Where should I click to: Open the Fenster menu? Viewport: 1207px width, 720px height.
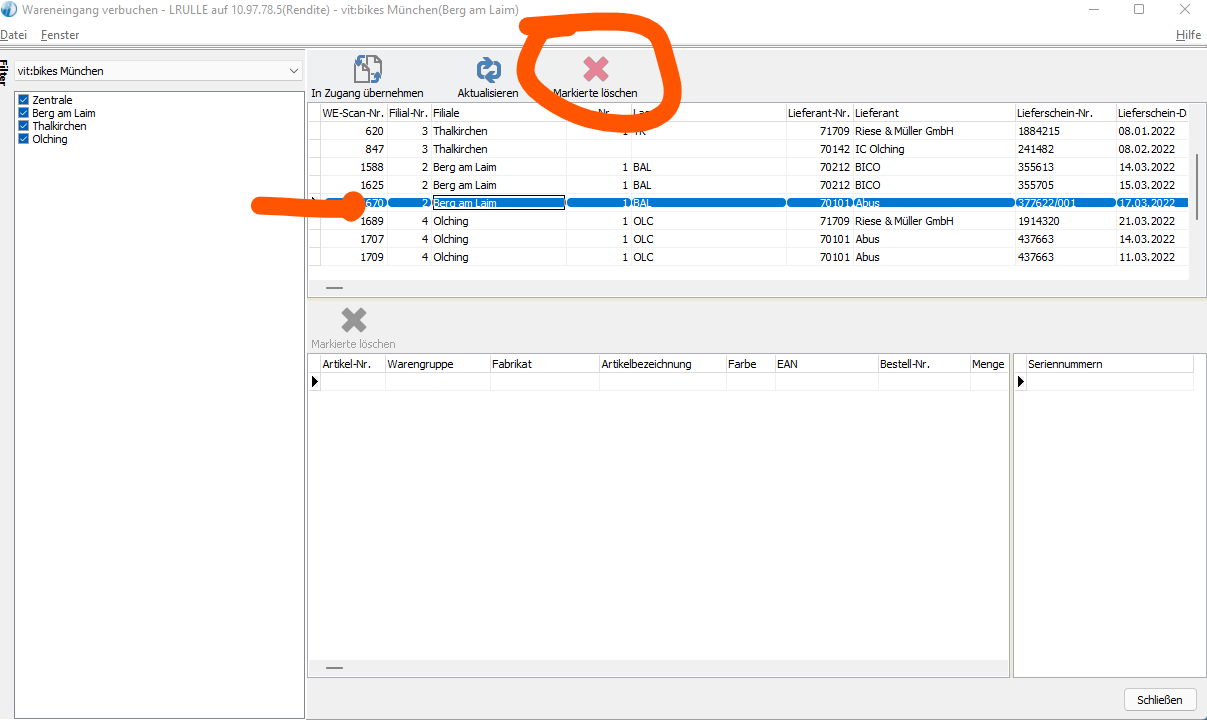60,35
